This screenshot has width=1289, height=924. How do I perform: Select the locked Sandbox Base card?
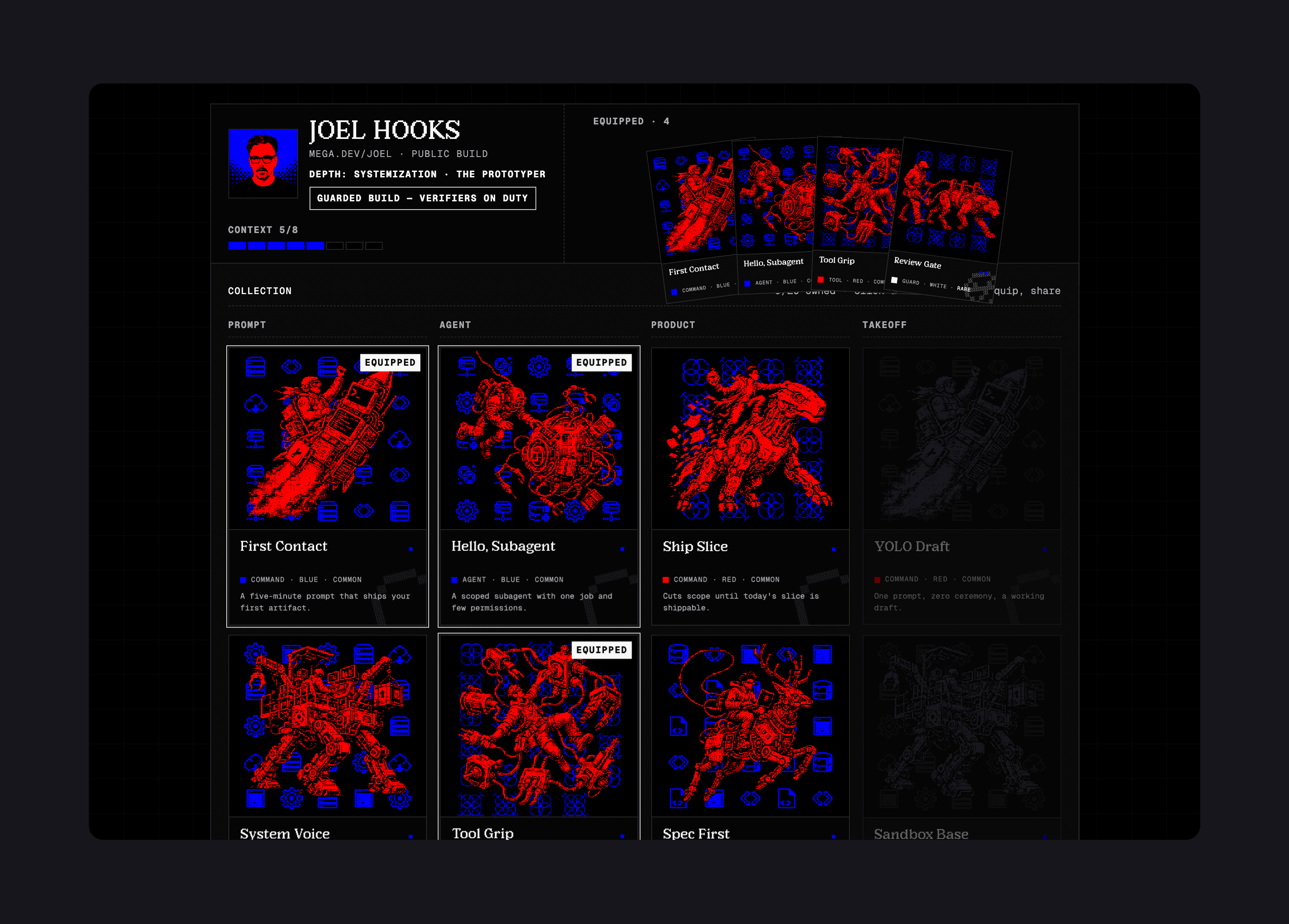click(962, 738)
